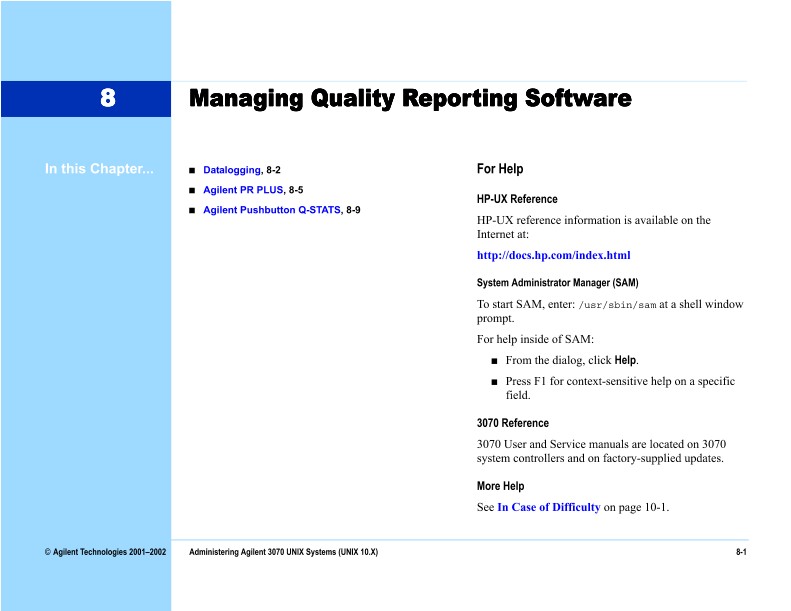Click the HP-UX Reference subheading
The width and height of the screenshot is (791, 611).
pos(517,199)
